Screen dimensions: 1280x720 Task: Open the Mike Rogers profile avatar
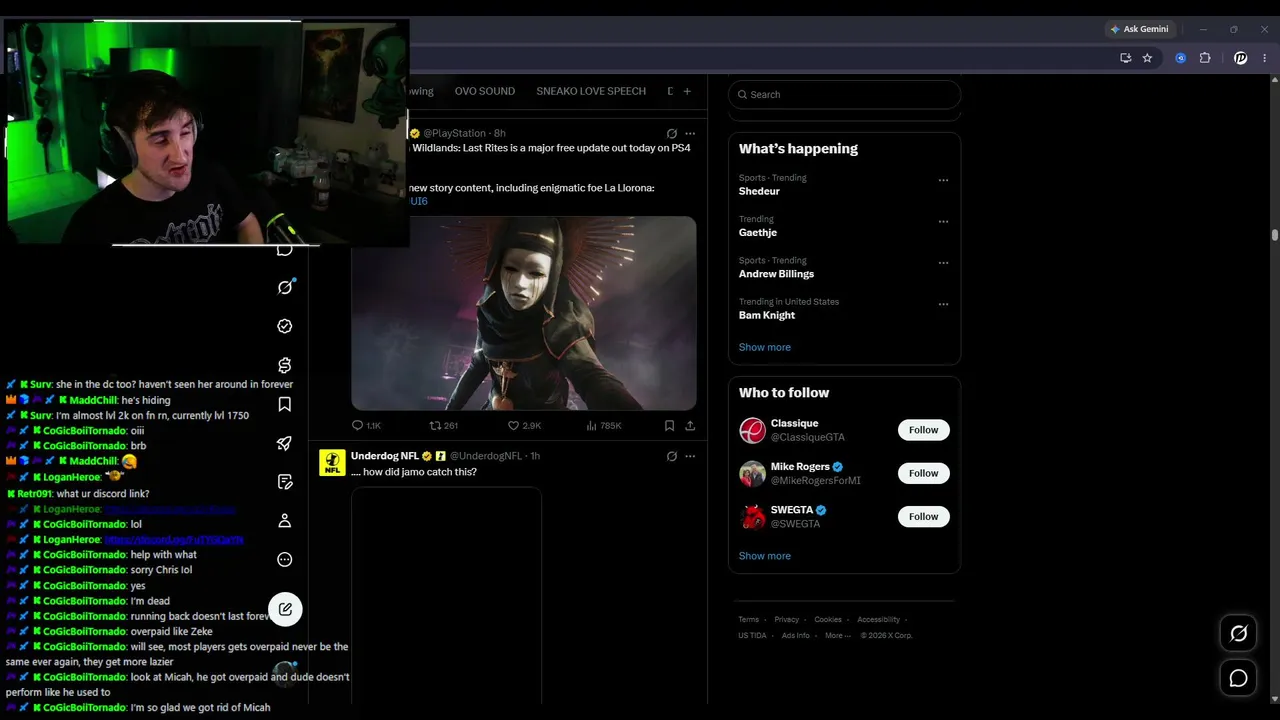[752, 474]
